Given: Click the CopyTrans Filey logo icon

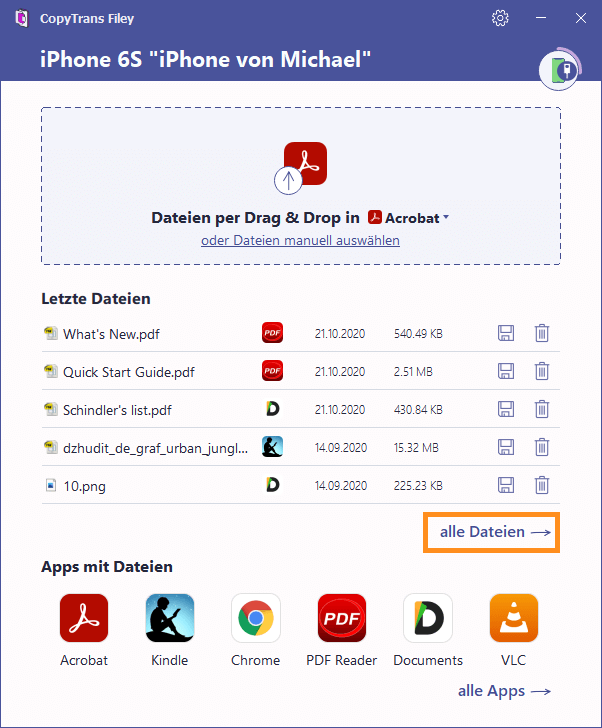Looking at the screenshot, I should pyautogui.click(x=21, y=19).
